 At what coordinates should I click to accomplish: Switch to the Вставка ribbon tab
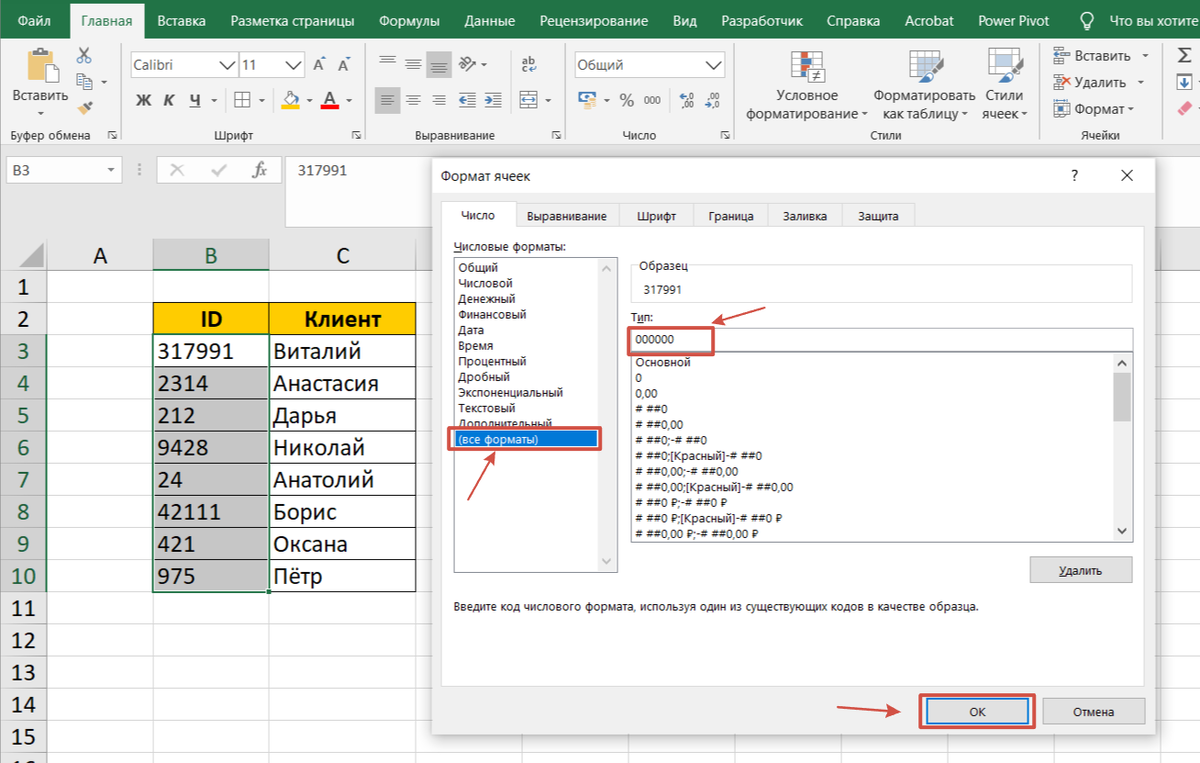(x=181, y=20)
